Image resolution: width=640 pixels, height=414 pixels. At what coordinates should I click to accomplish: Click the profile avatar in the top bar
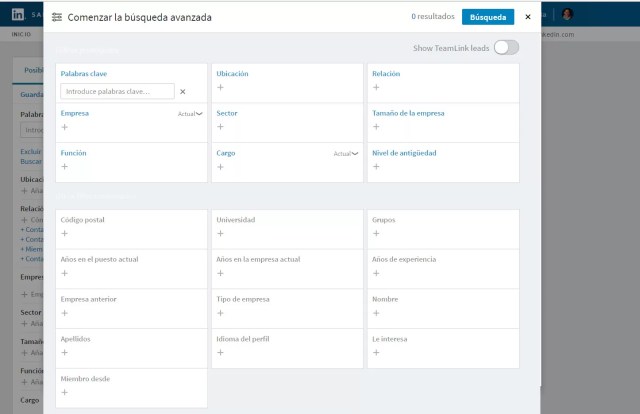pyautogui.click(x=567, y=14)
